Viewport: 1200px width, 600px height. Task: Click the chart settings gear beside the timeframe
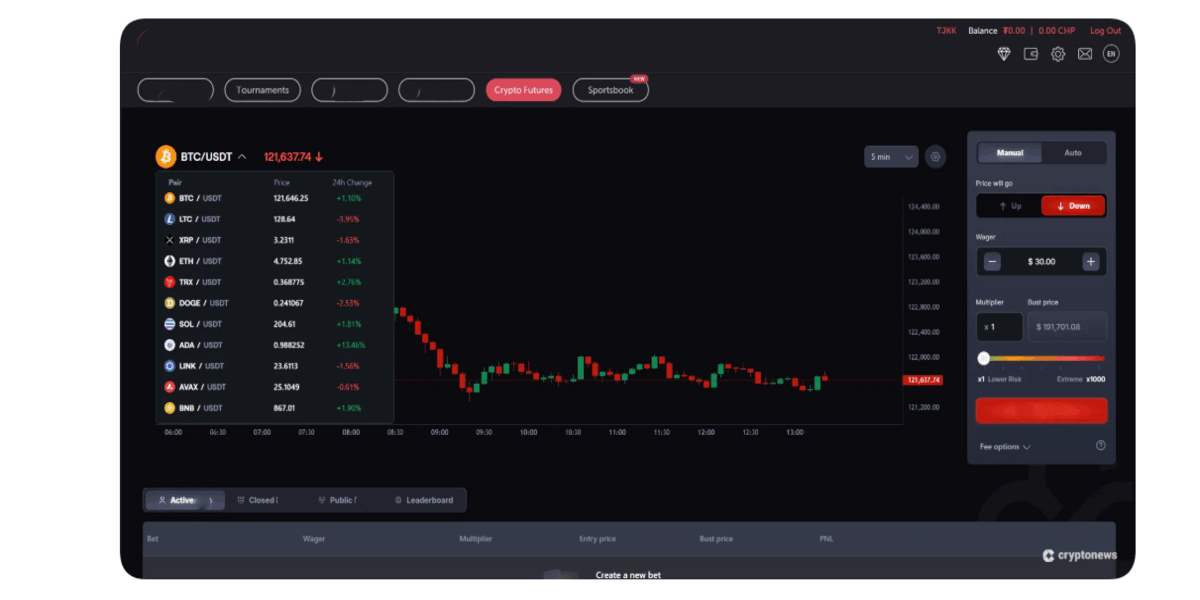tap(935, 156)
